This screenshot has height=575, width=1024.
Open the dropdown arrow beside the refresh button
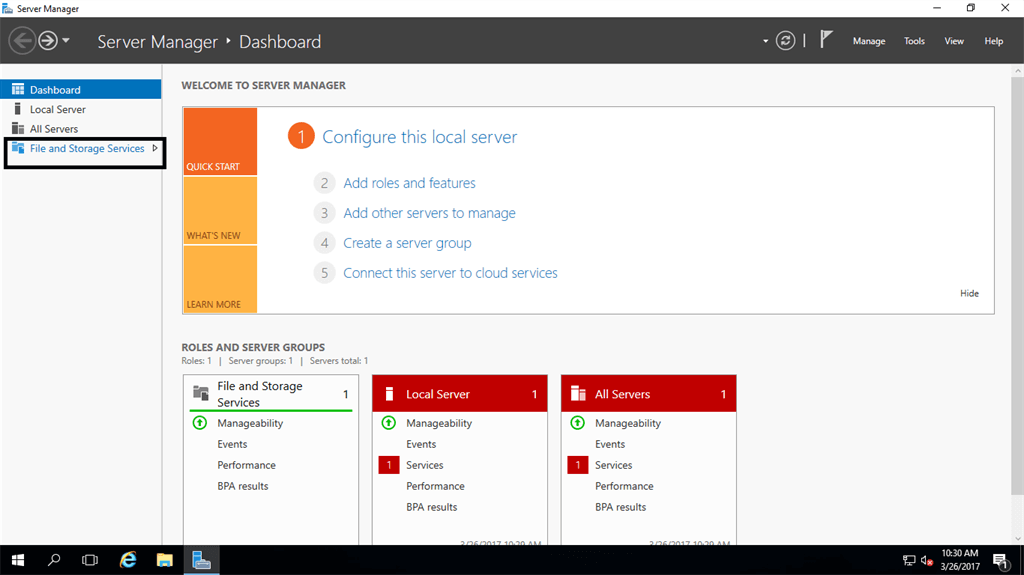766,41
